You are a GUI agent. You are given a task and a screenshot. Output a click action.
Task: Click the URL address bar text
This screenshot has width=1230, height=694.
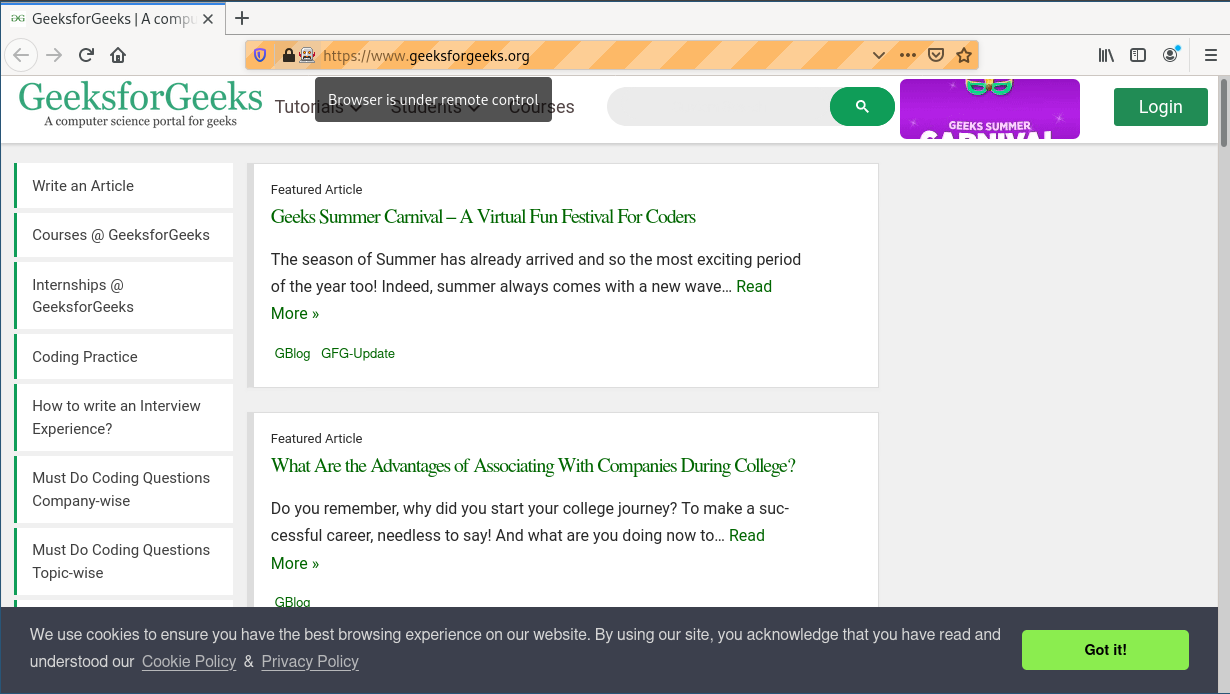click(426, 56)
